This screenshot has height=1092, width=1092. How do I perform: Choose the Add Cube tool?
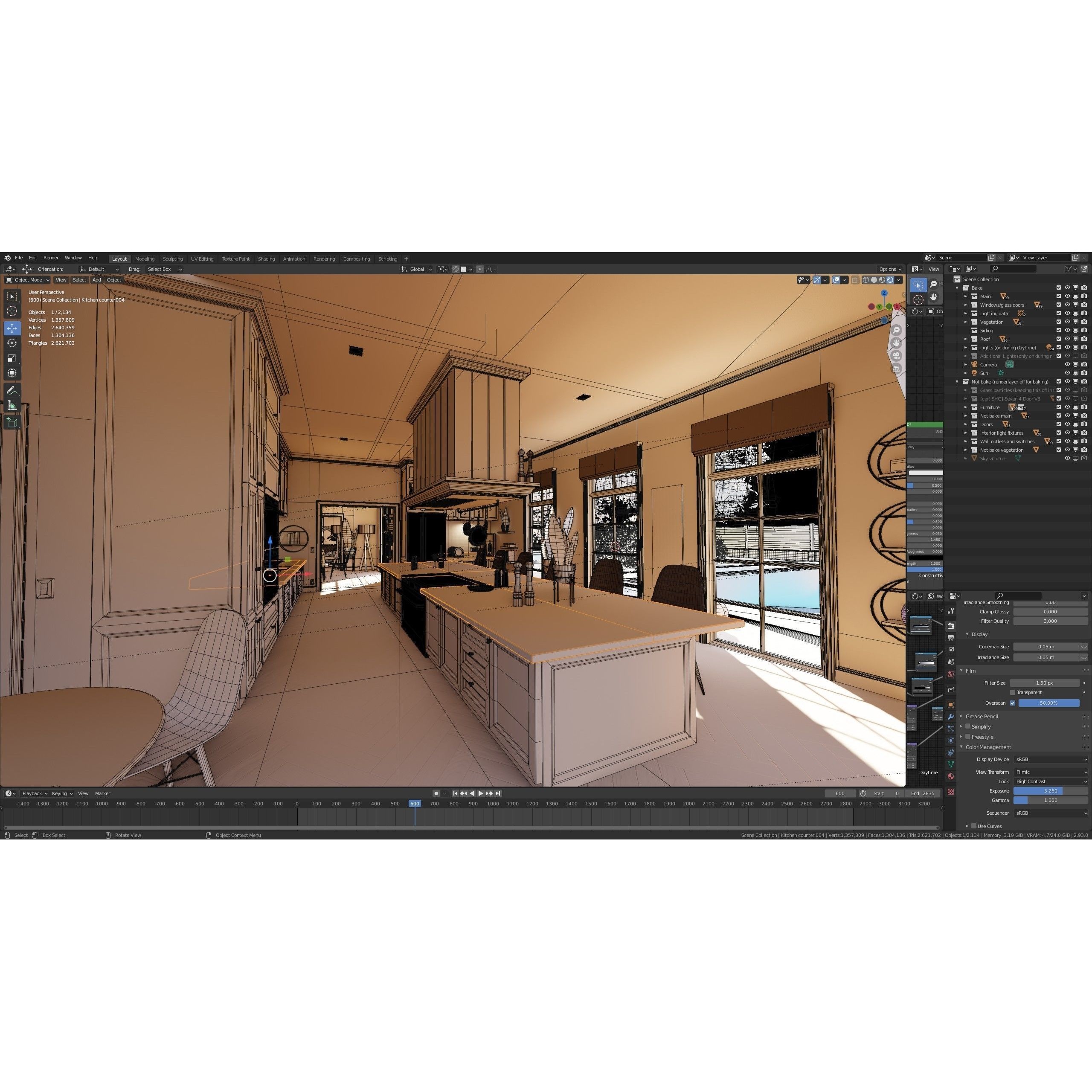click(x=12, y=422)
